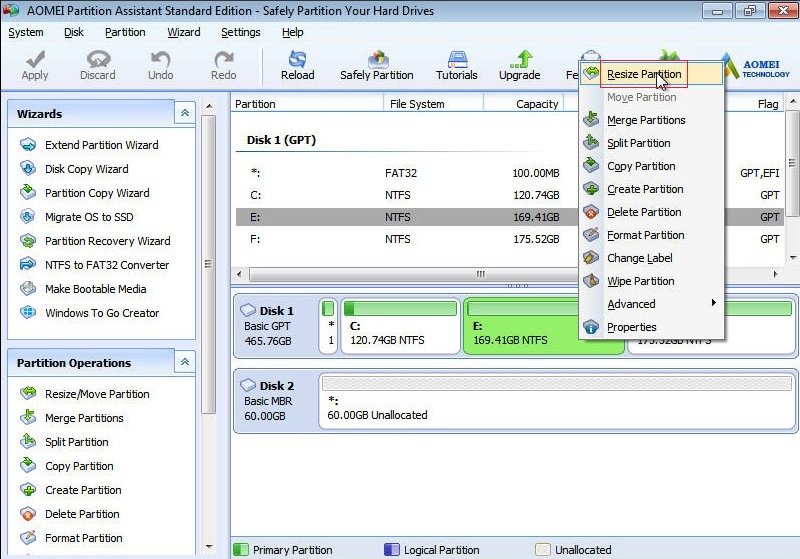Open the Disk Copy Wizard
Screen dimensions: 800x559
pyautogui.click(x=74, y=169)
